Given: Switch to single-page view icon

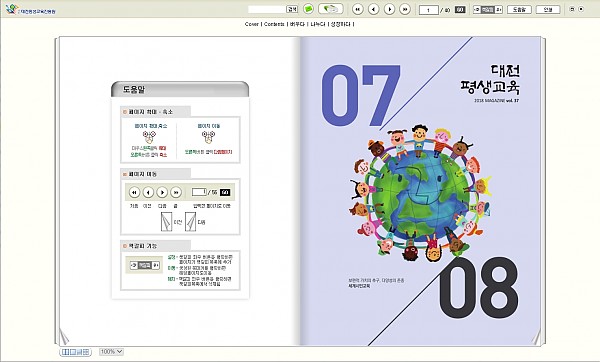Looking at the screenshot, I should click(x=72, y=352).
